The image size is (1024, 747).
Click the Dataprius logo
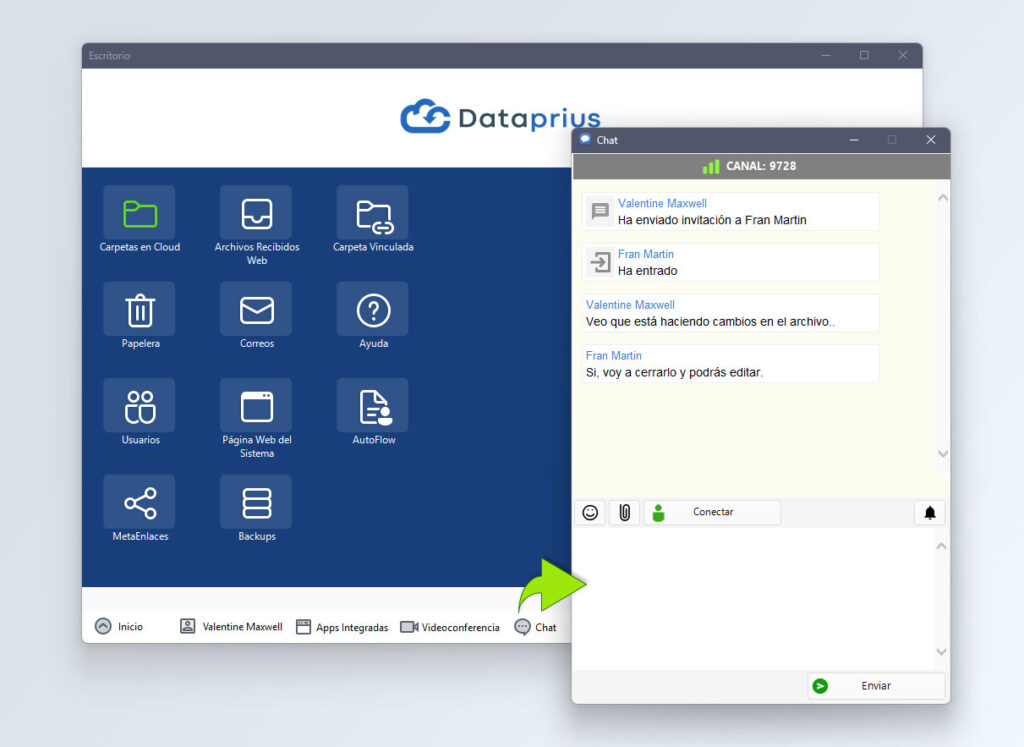[500, 117]
